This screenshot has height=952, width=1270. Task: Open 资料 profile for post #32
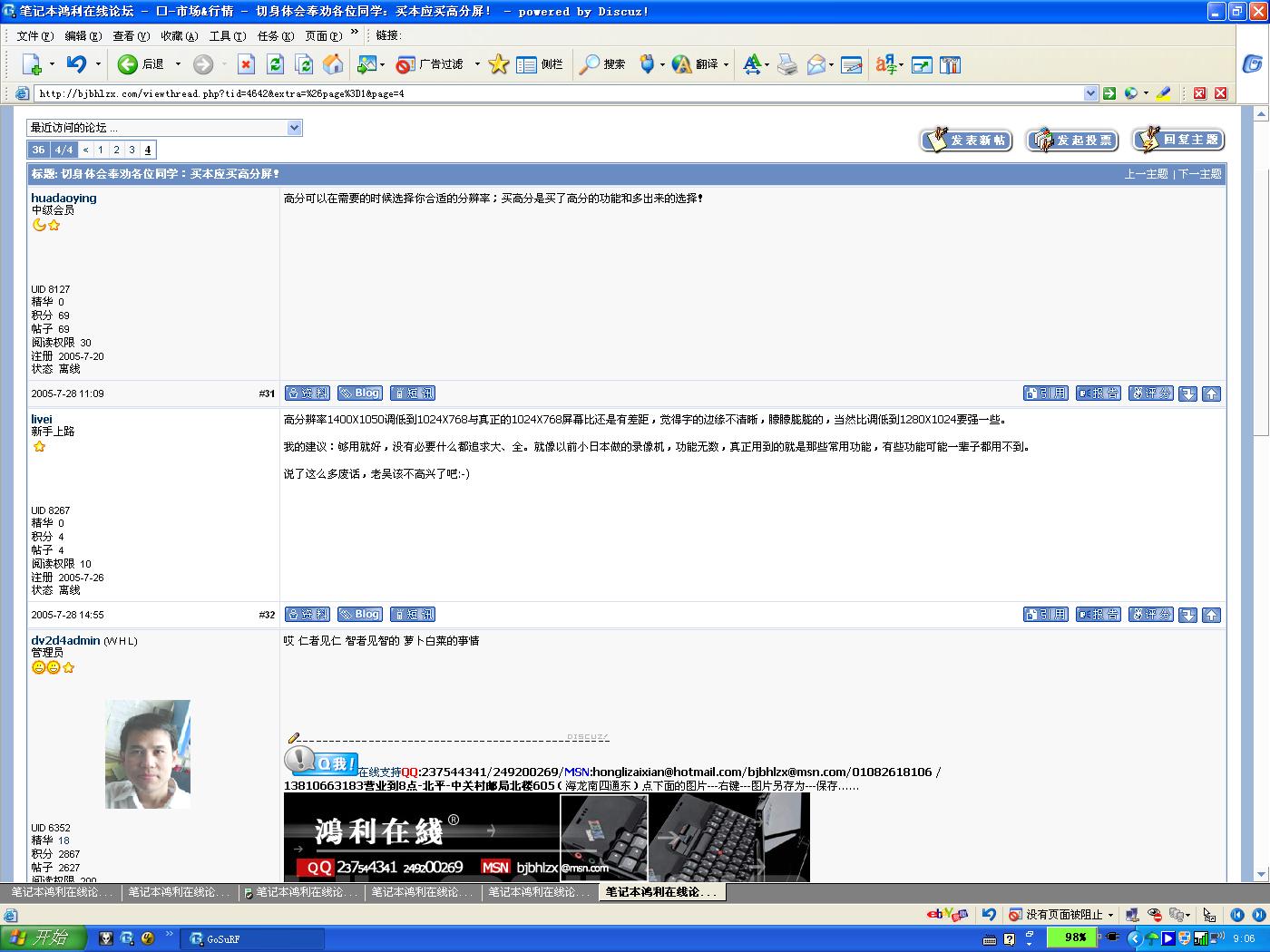pos(308,615)
